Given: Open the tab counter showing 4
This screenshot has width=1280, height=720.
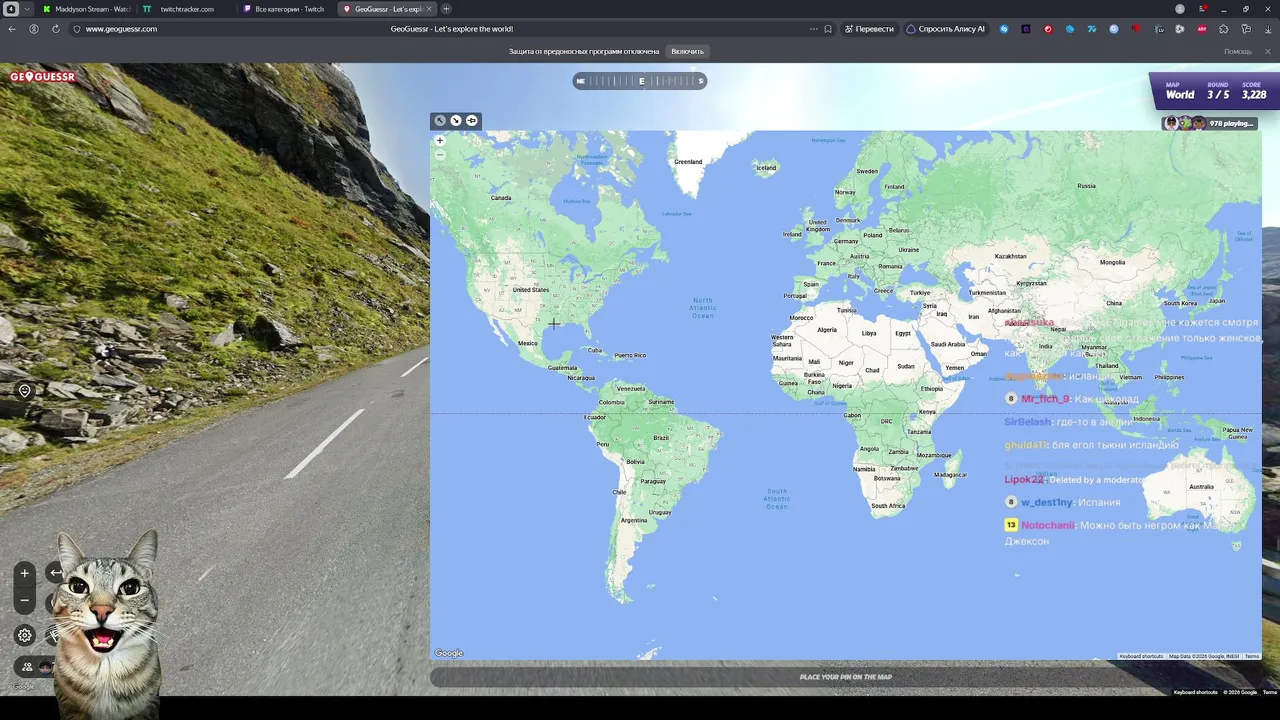Looking at the screenshot, I should click(x=11, y=9).
